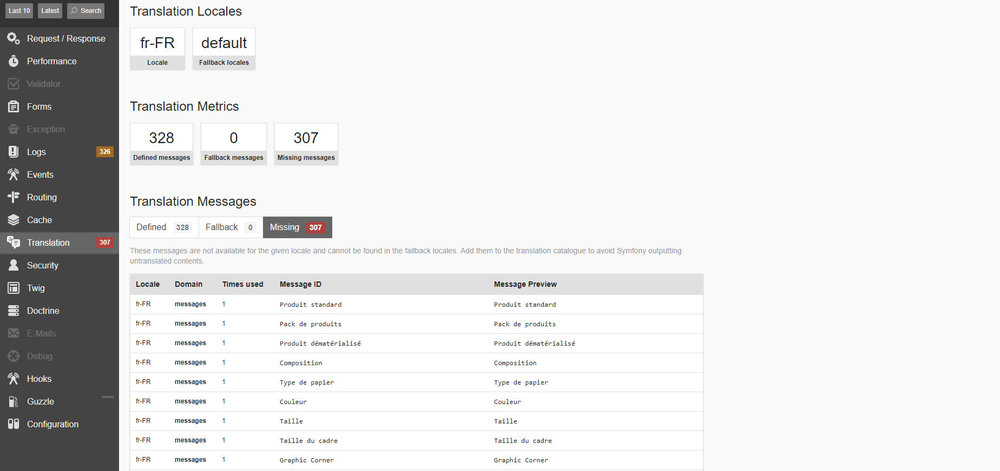Click the Cache layers icon
This screenshot has width=1000, height=471.
coord(13,220)
